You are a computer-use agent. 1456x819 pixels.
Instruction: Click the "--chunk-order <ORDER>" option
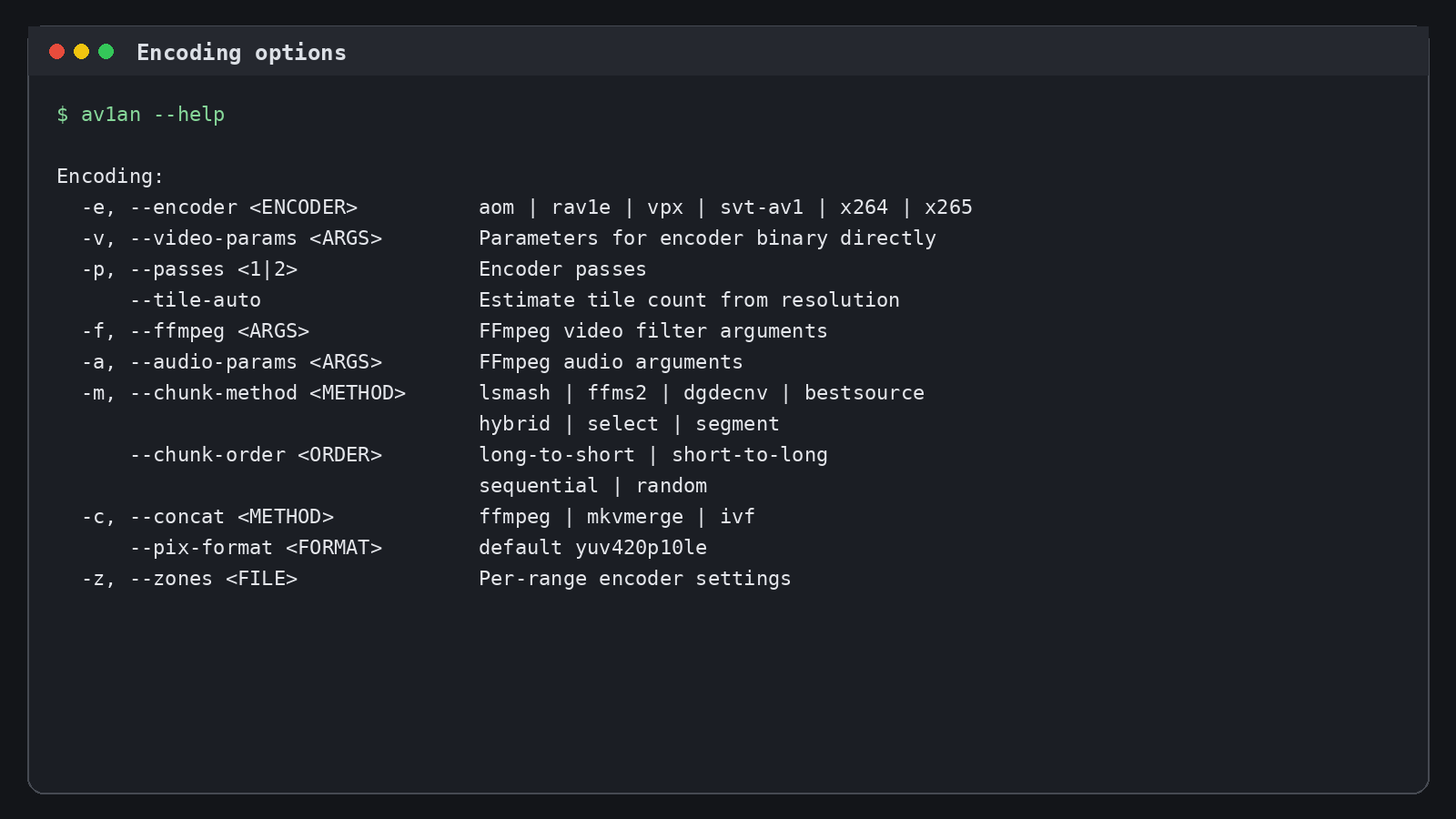(256, 455)
